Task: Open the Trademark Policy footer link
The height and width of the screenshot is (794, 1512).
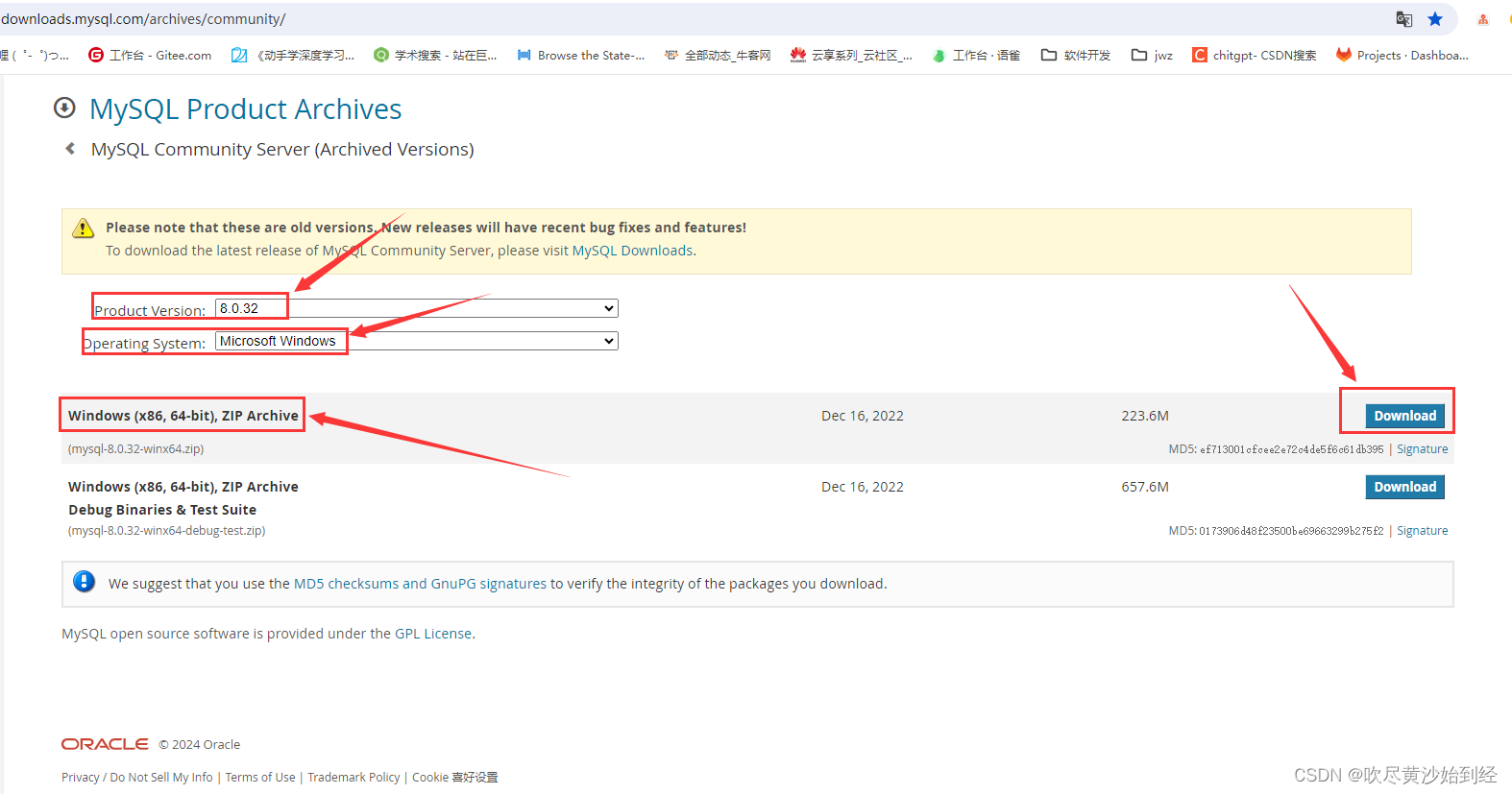Action: pyautogui.click(x=354, y=778)
